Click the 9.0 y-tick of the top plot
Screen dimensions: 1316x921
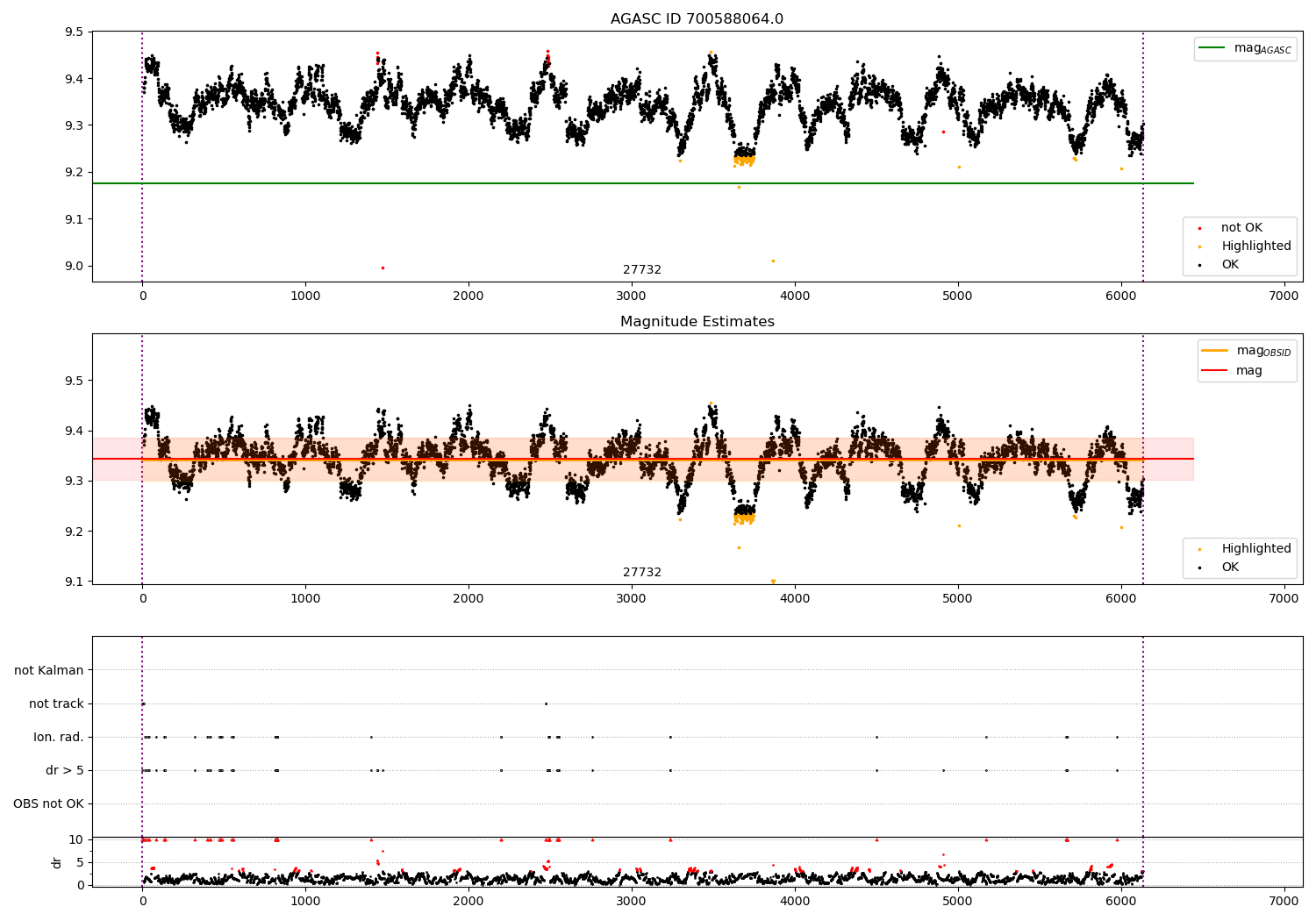click(x=75, y=267)
